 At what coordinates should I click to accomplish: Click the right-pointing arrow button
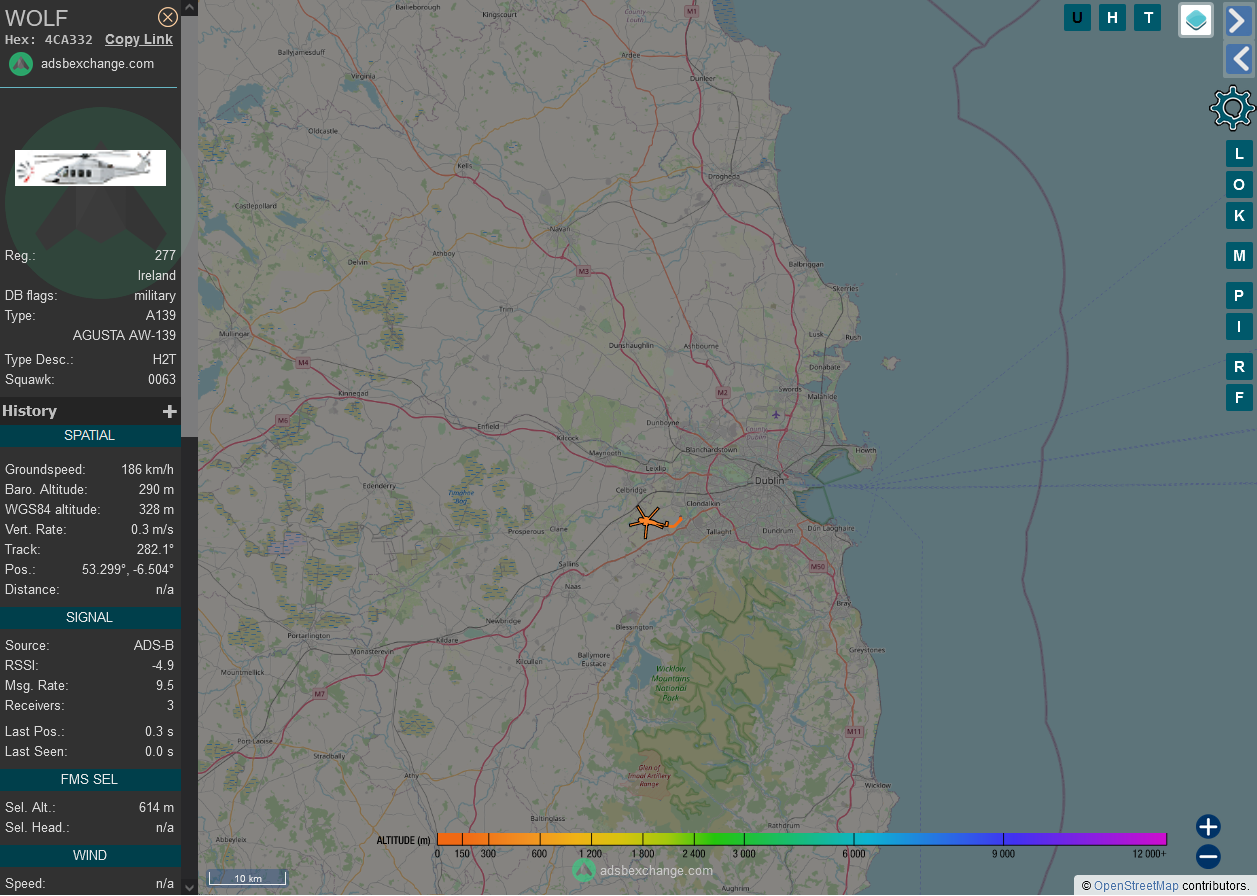[1239, 20]
